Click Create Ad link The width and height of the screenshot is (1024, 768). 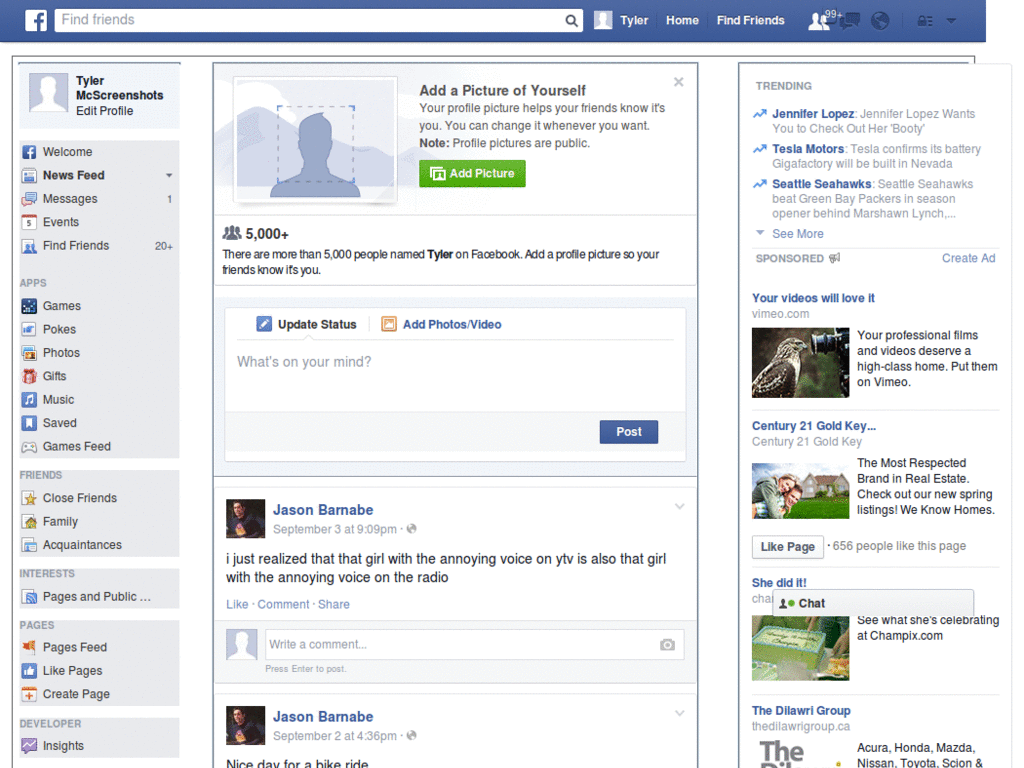(x=968, y=258)
